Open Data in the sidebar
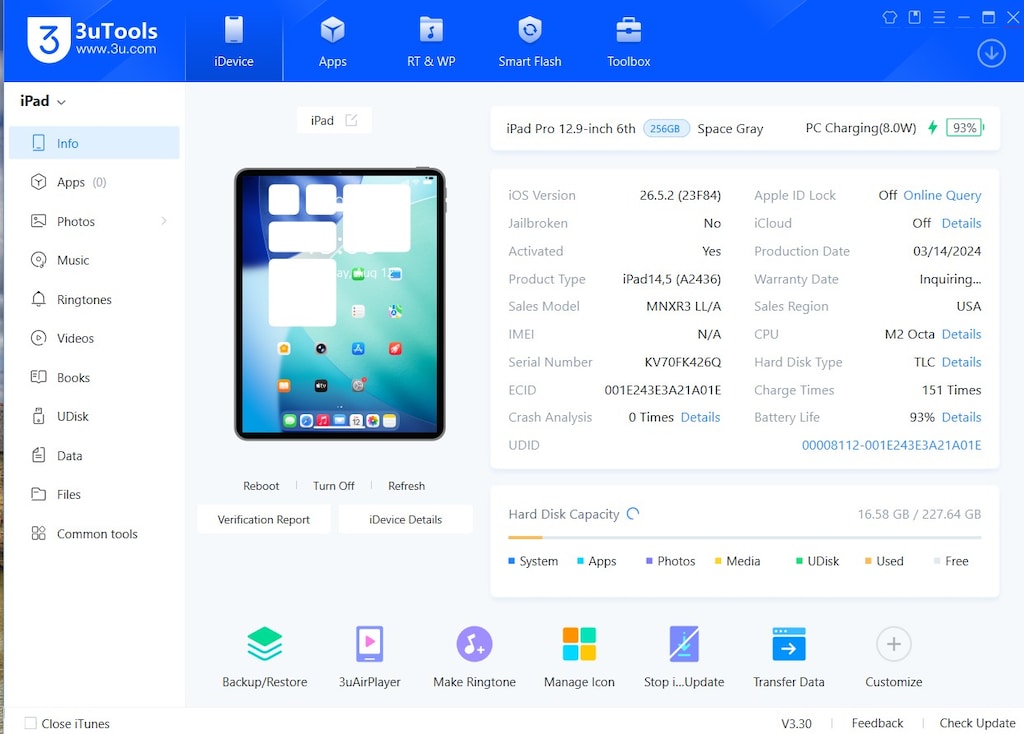This screenshot has width=1024, height=734. pyautogui.click(x=94, y=455)
